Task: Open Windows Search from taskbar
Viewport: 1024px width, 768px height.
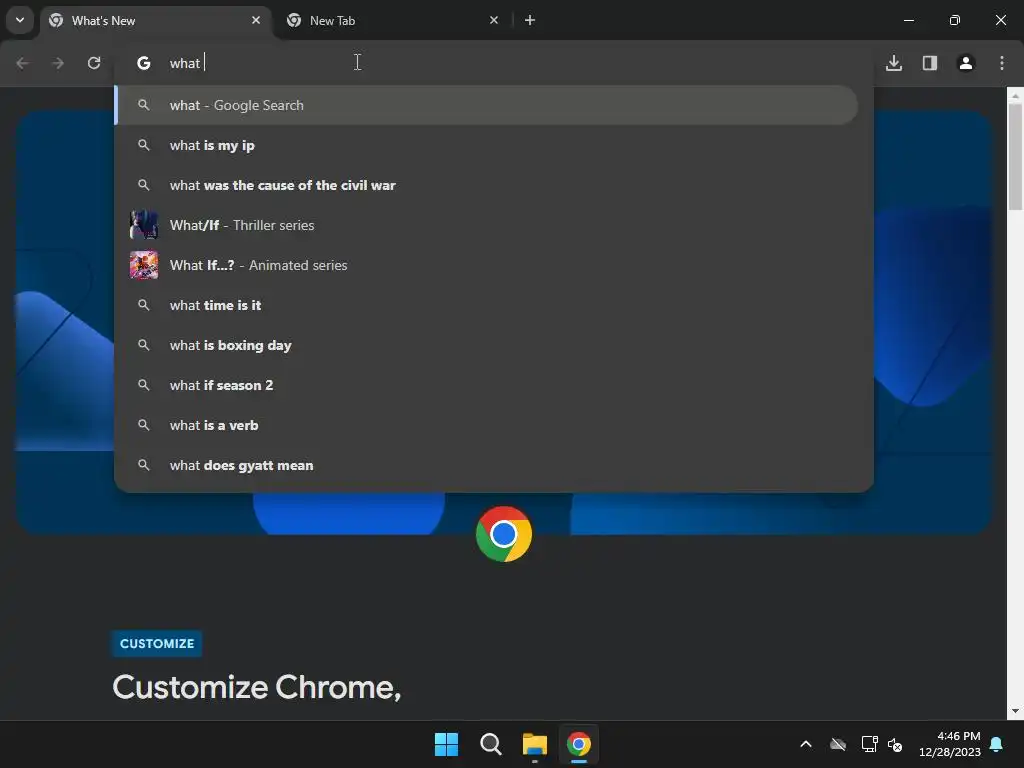Action: pos(490,744)
